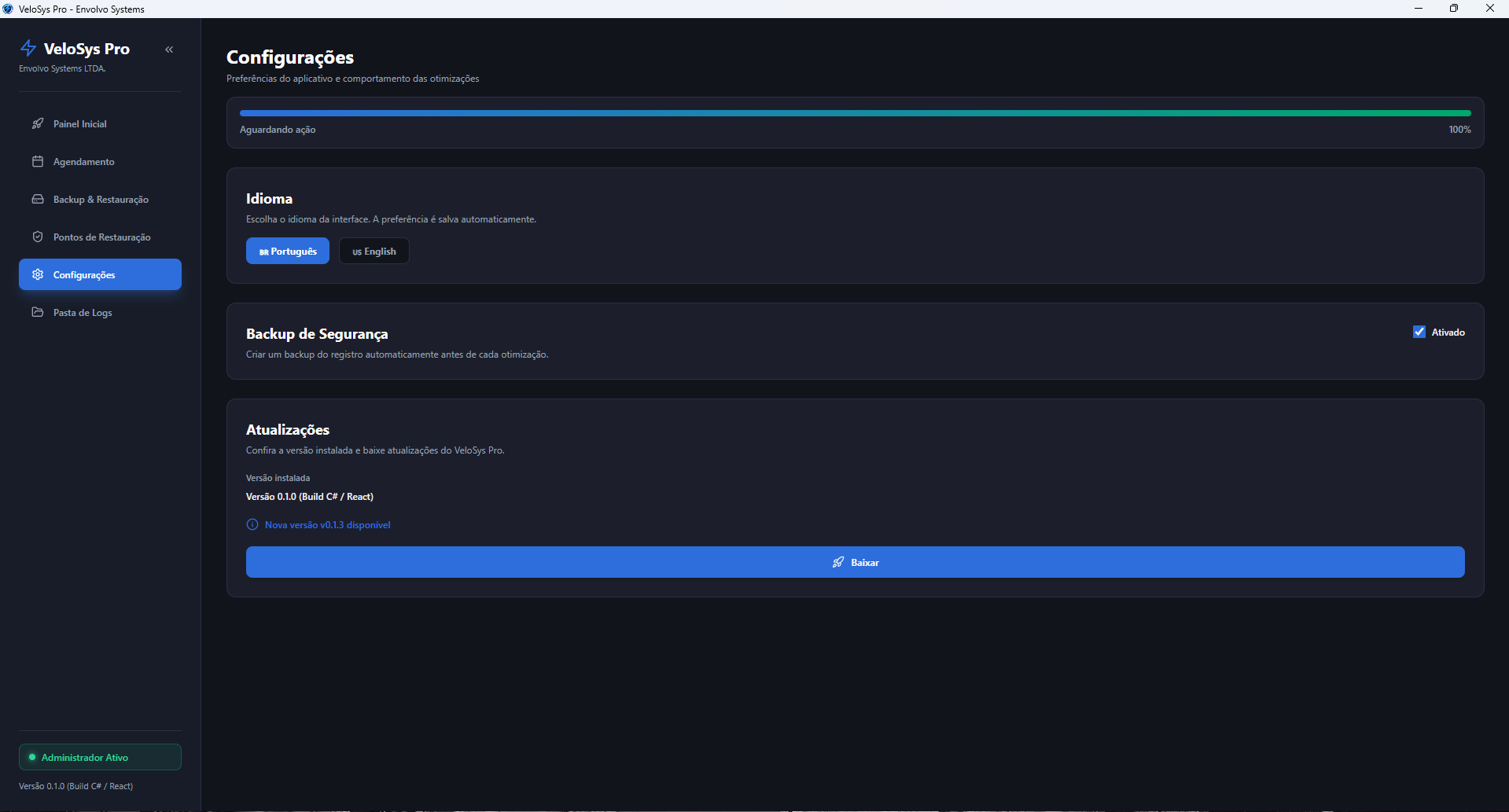Click the Aguardando ação status text
The height and width of the screenshot is (812, 1509).
point(278,130)
